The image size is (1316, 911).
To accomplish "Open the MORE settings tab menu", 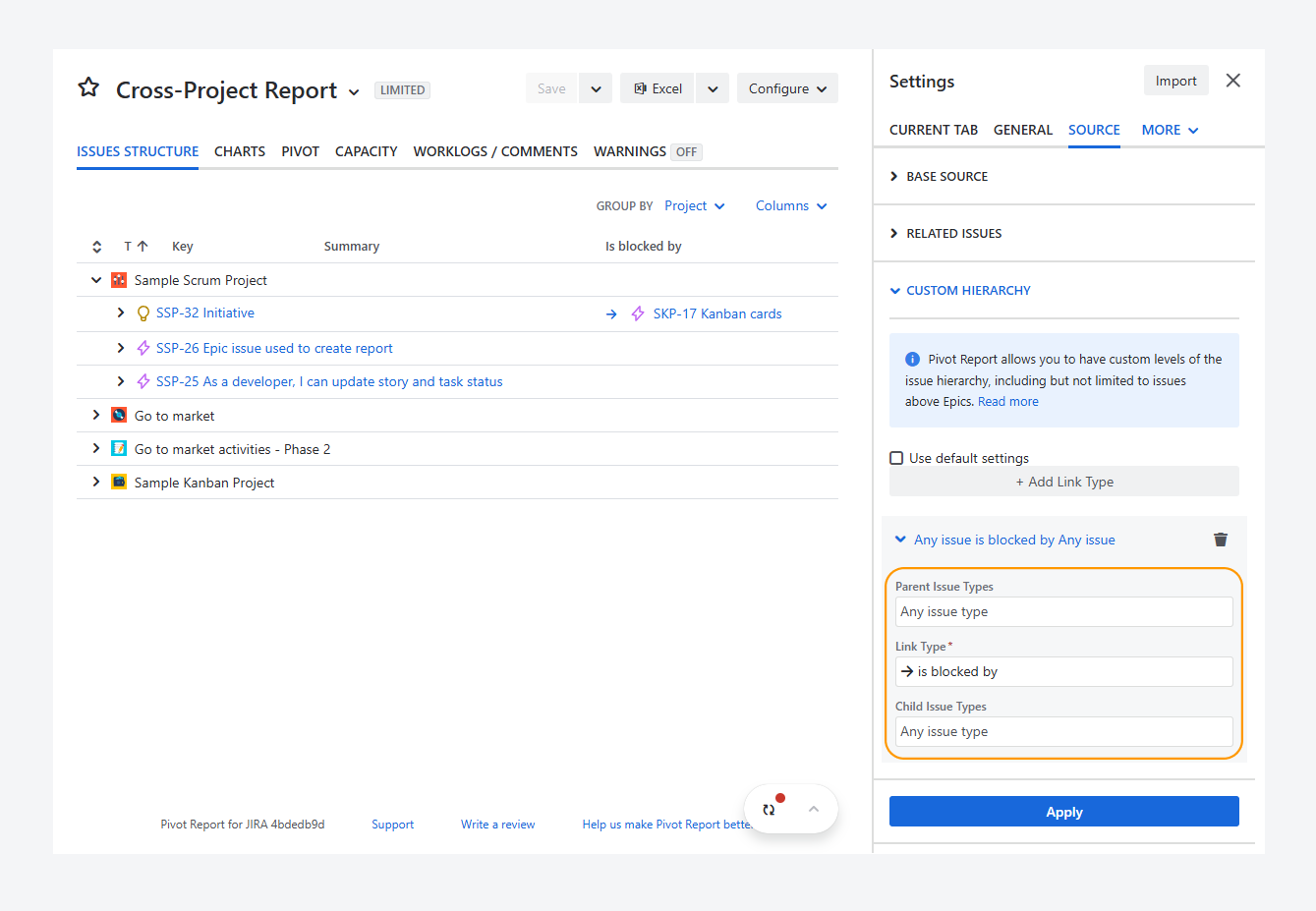I will (1170, 130).
